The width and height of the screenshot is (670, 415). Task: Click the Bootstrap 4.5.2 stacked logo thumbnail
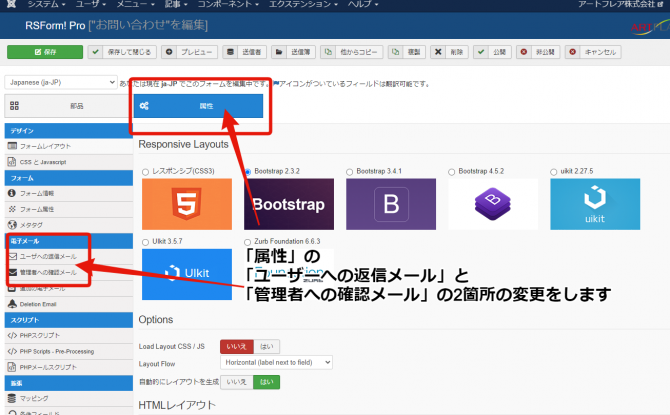coord(493,204)
